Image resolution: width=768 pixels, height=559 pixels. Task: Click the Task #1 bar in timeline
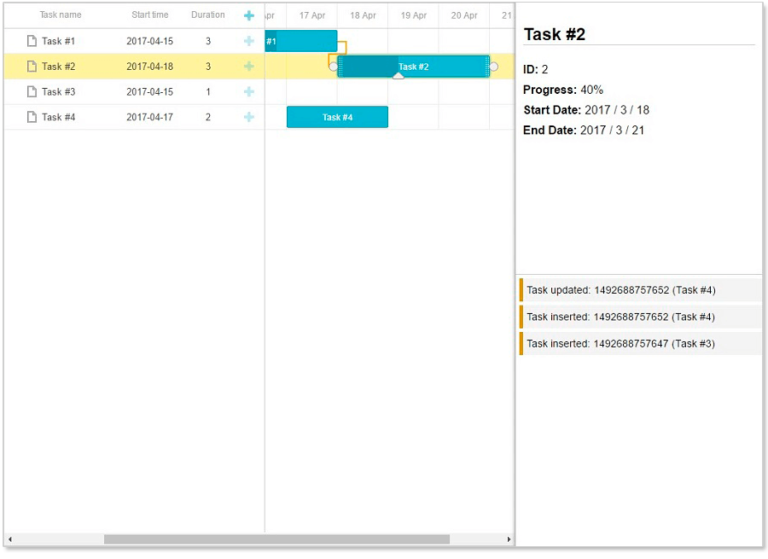[300, 41]
